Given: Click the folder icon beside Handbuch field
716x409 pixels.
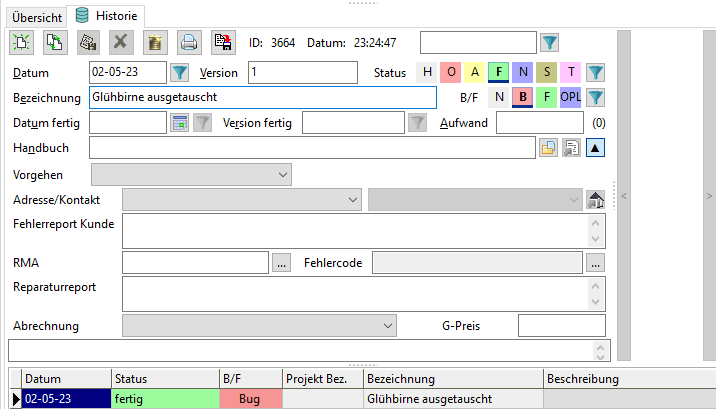Looking at the screenshot, I should [x=548, y=148].
